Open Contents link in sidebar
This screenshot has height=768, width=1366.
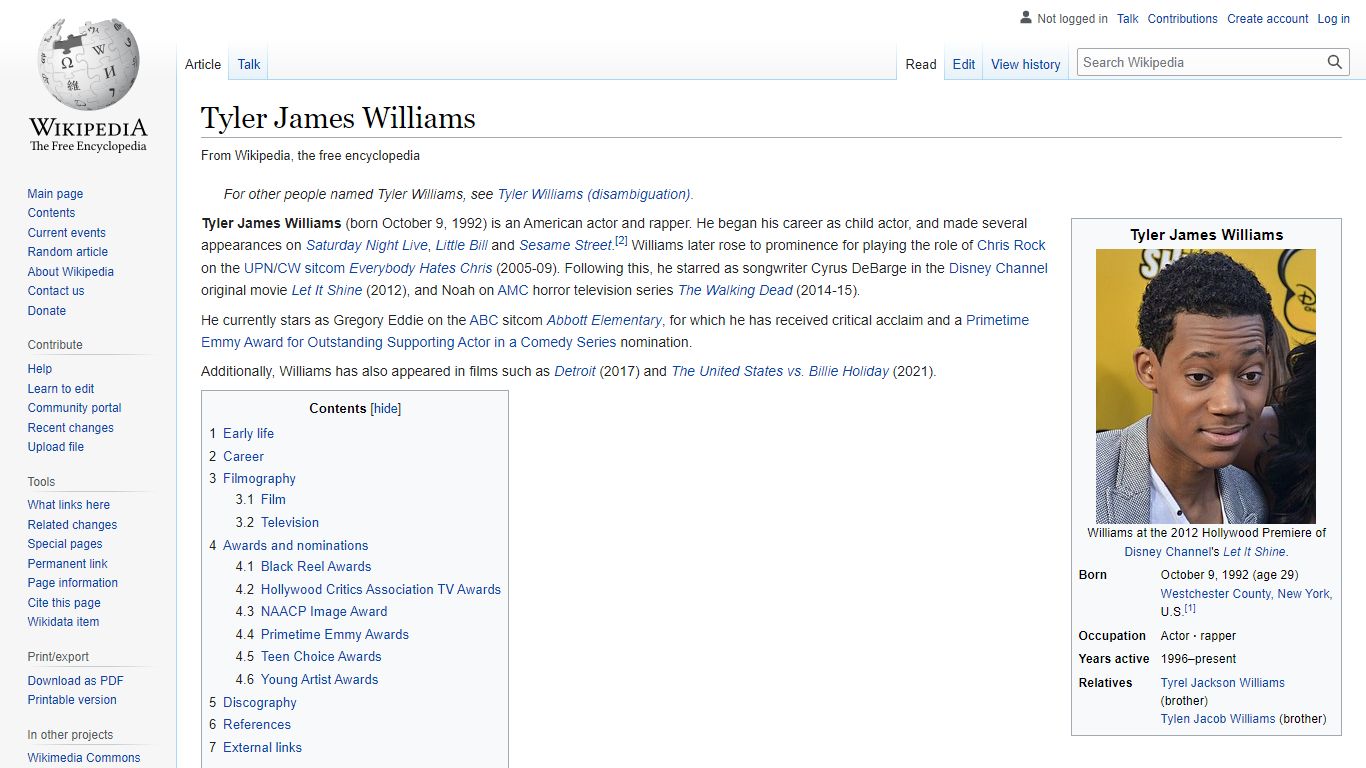click(51, 213)
